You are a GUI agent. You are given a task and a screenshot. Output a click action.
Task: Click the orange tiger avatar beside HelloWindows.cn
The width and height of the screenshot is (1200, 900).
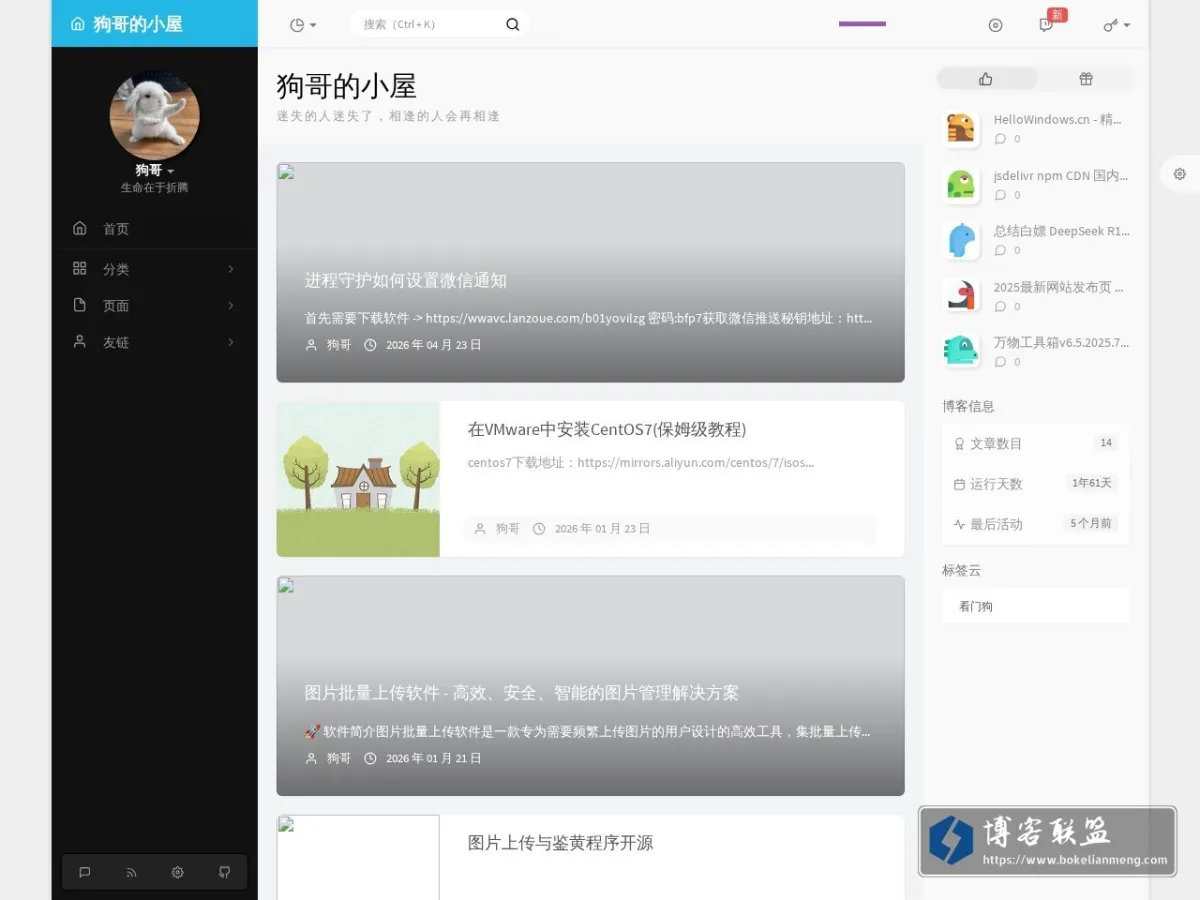[961, 128]
